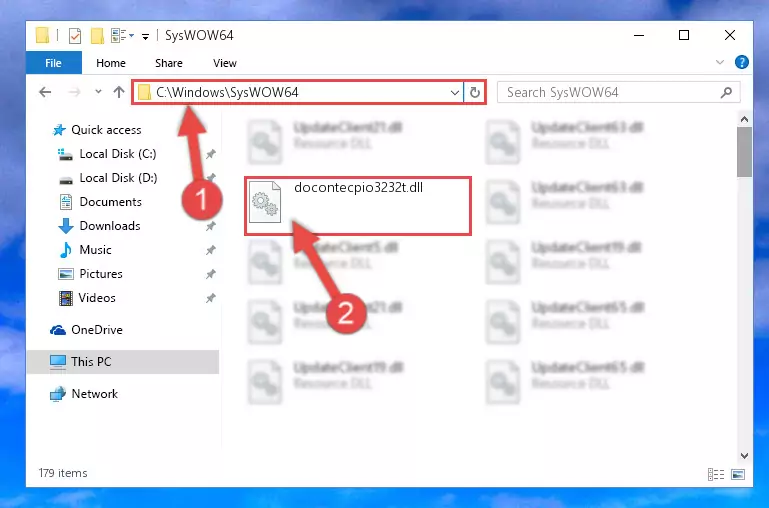Click the scrollbar down arrow
The image size is (769, 508).
tap(744, 456)
